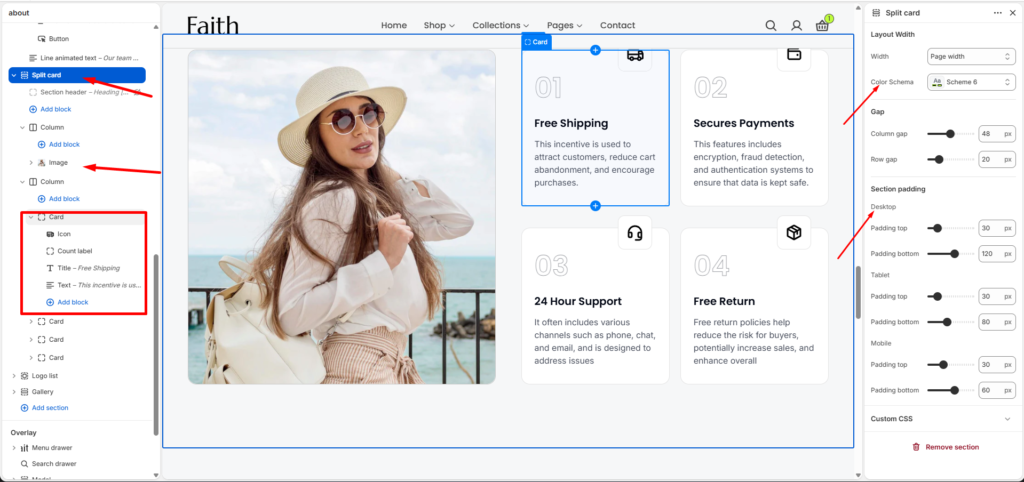This screenshot has width=1024, height=482.
Task: Click the Icon block truck icon in tree
Action: coord(50,234)
